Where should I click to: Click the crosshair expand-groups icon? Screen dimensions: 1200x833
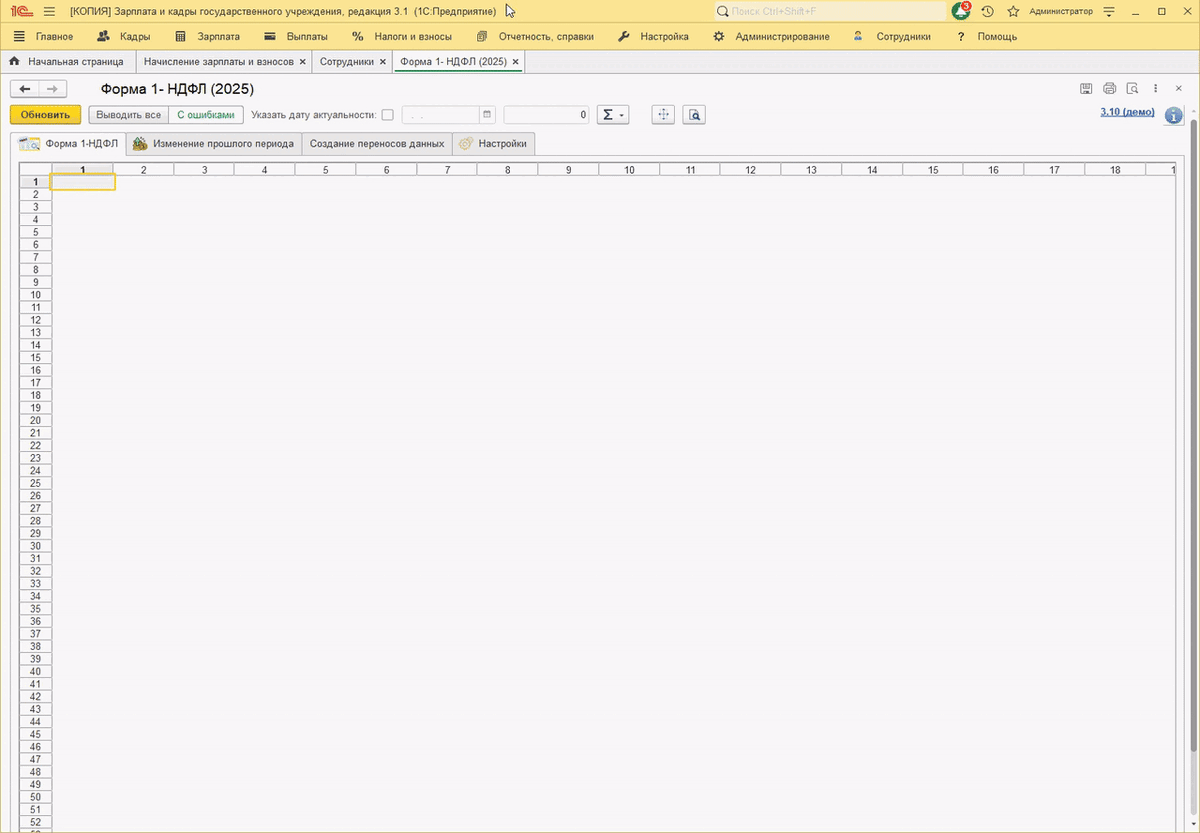click(x=663, y=115)
